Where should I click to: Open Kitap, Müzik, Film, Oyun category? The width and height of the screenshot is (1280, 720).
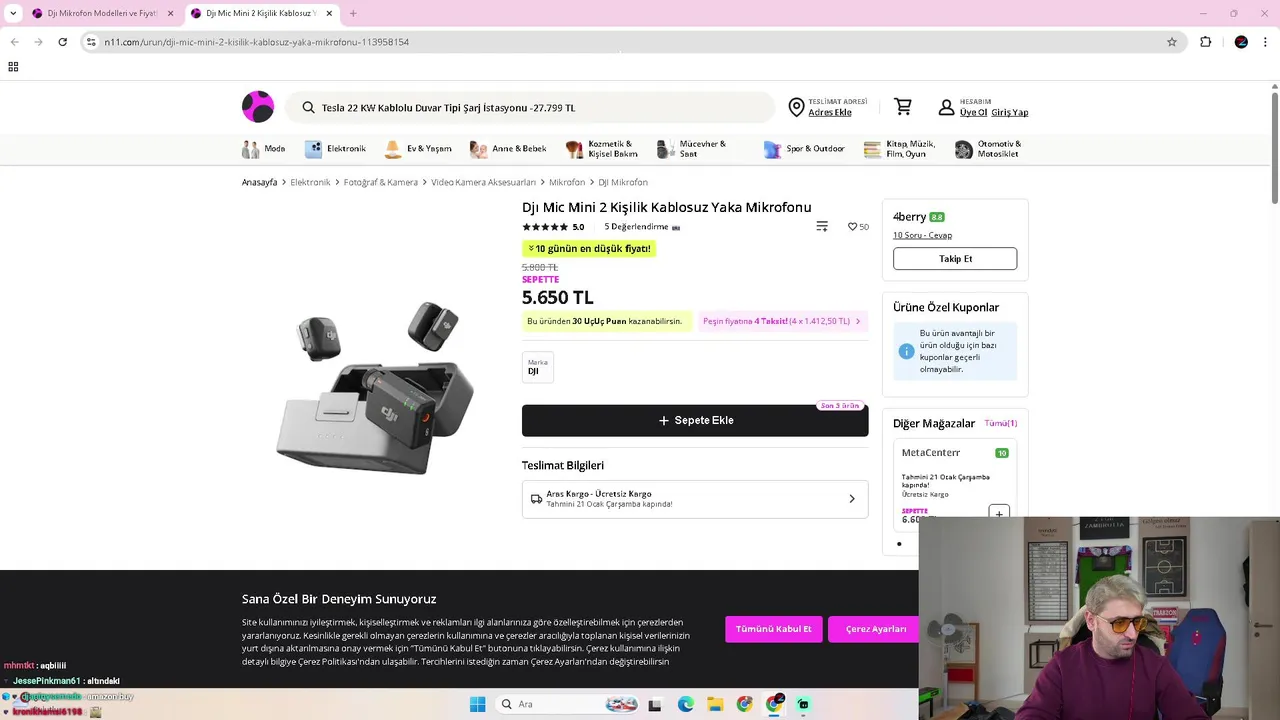click(900, 149)
